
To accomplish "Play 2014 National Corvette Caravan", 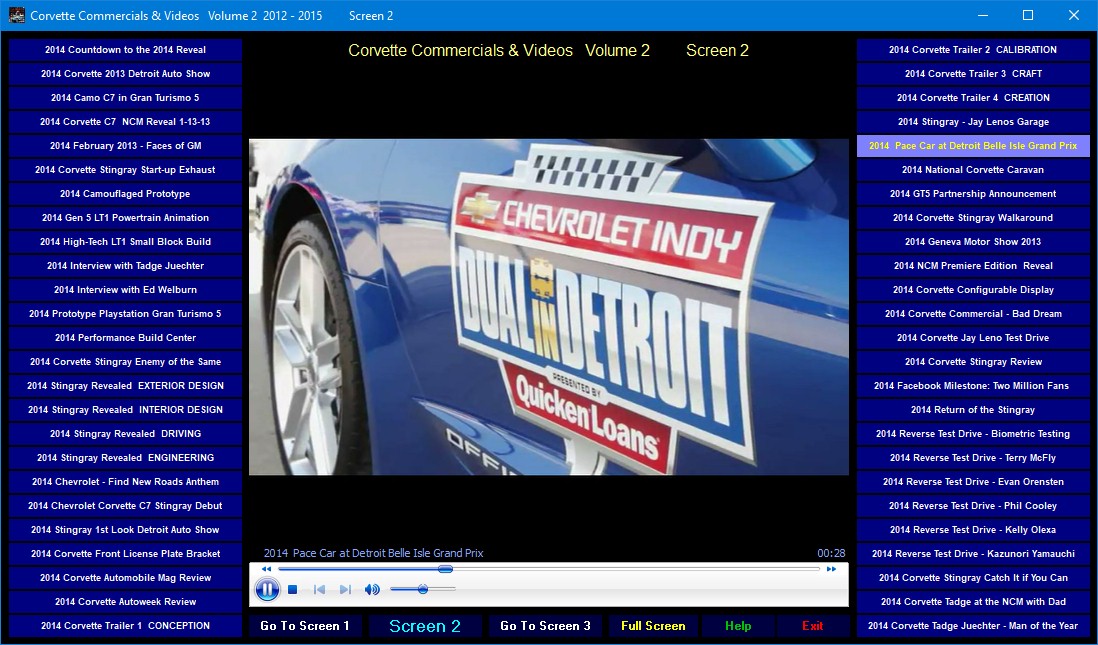I will coord(973,169).
